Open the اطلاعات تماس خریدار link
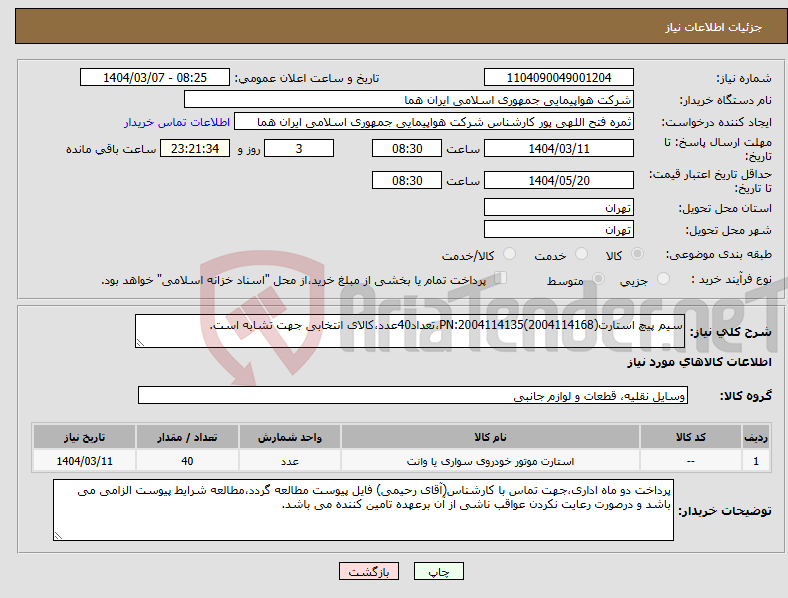The height and width of the screenshot is (598, 788). (177, 122)
